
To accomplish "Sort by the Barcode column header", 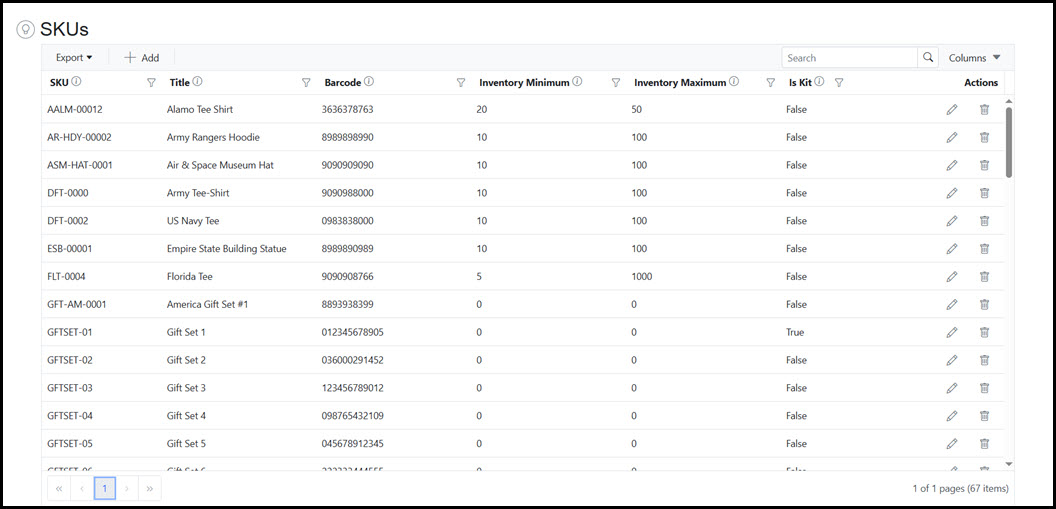I will (343, 83).
